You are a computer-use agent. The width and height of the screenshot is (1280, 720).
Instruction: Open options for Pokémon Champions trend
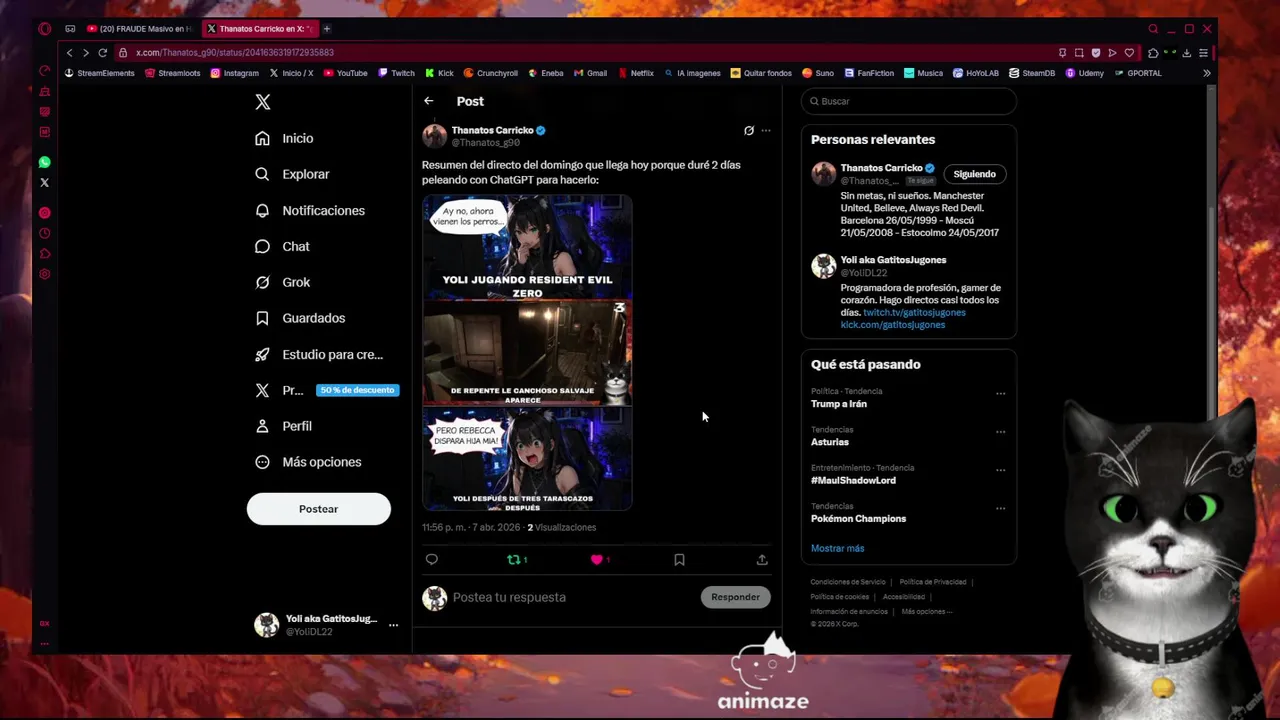1000,508
